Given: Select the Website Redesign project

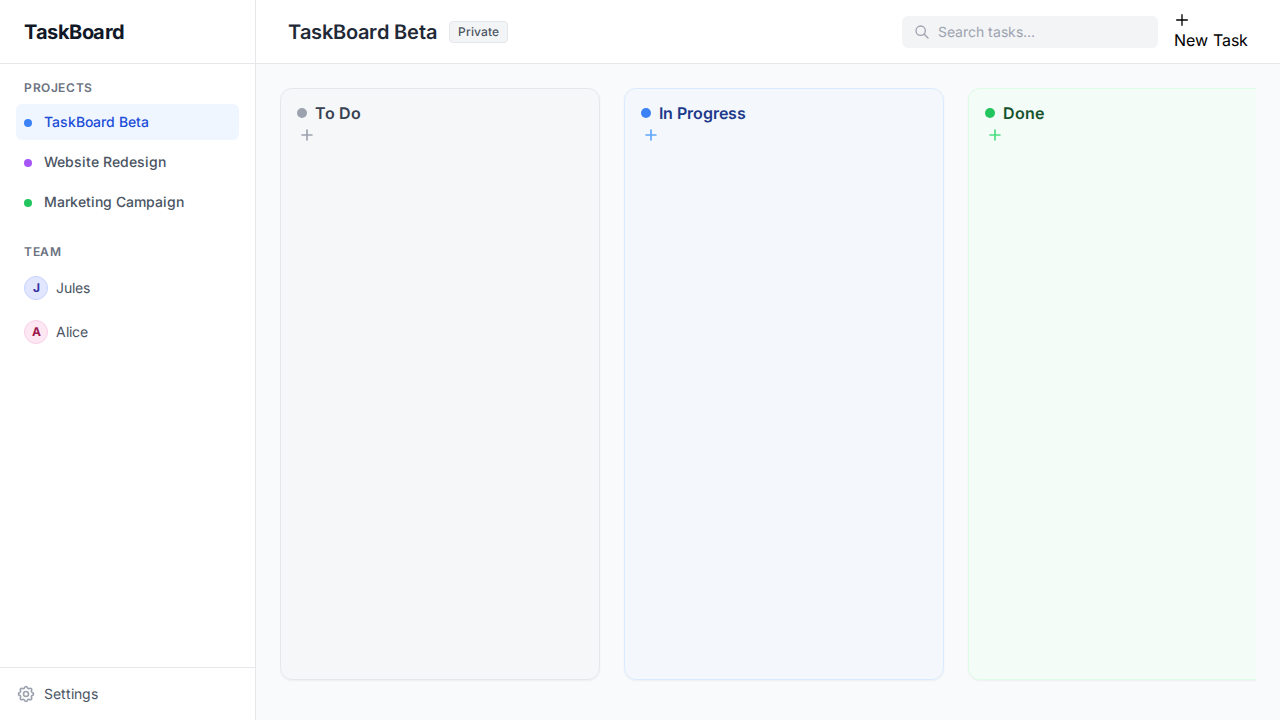Looking at the screenshot, I should point(105,162).
